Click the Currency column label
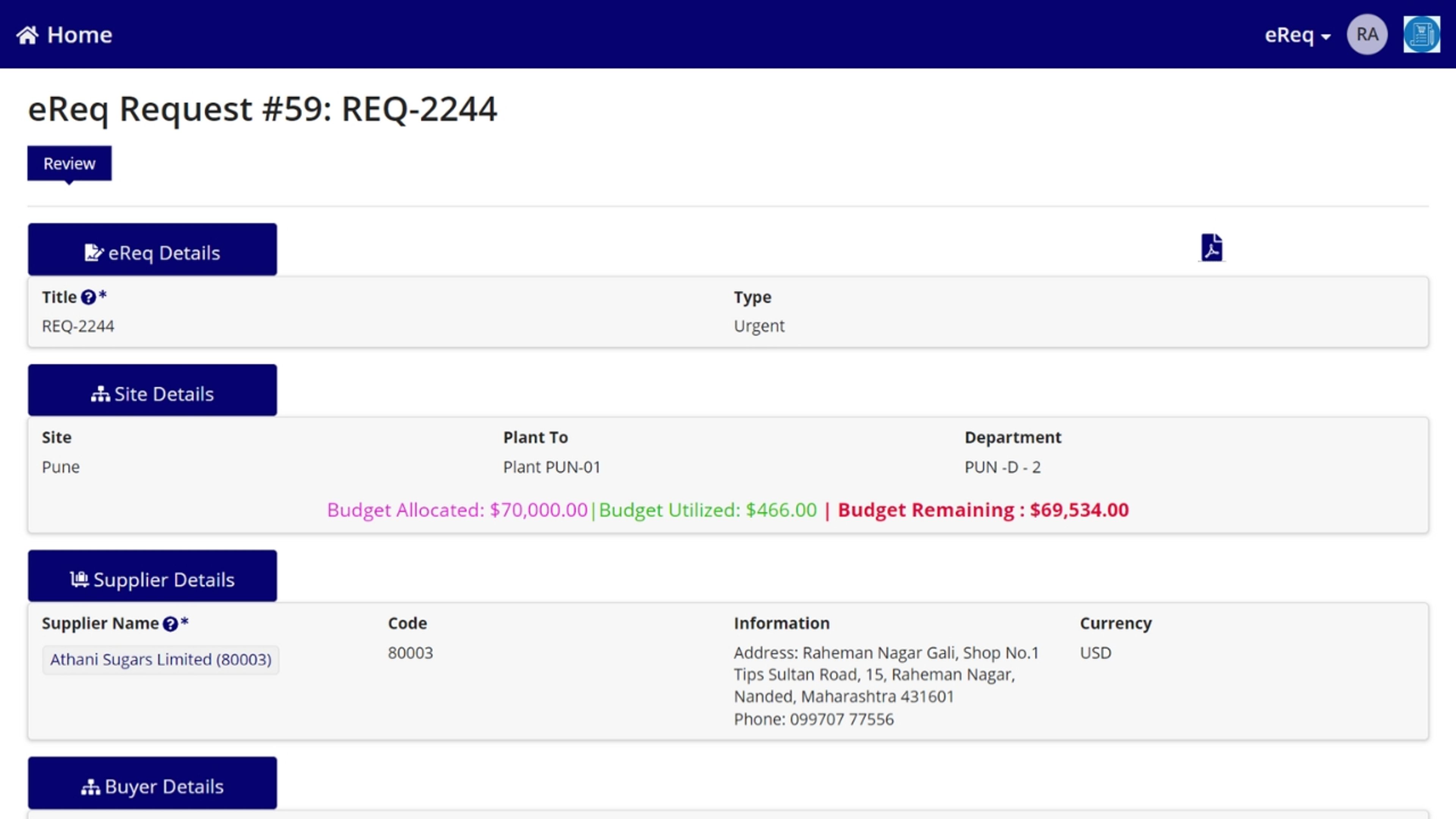1456x819 pixels. [x=1116, y=623]
